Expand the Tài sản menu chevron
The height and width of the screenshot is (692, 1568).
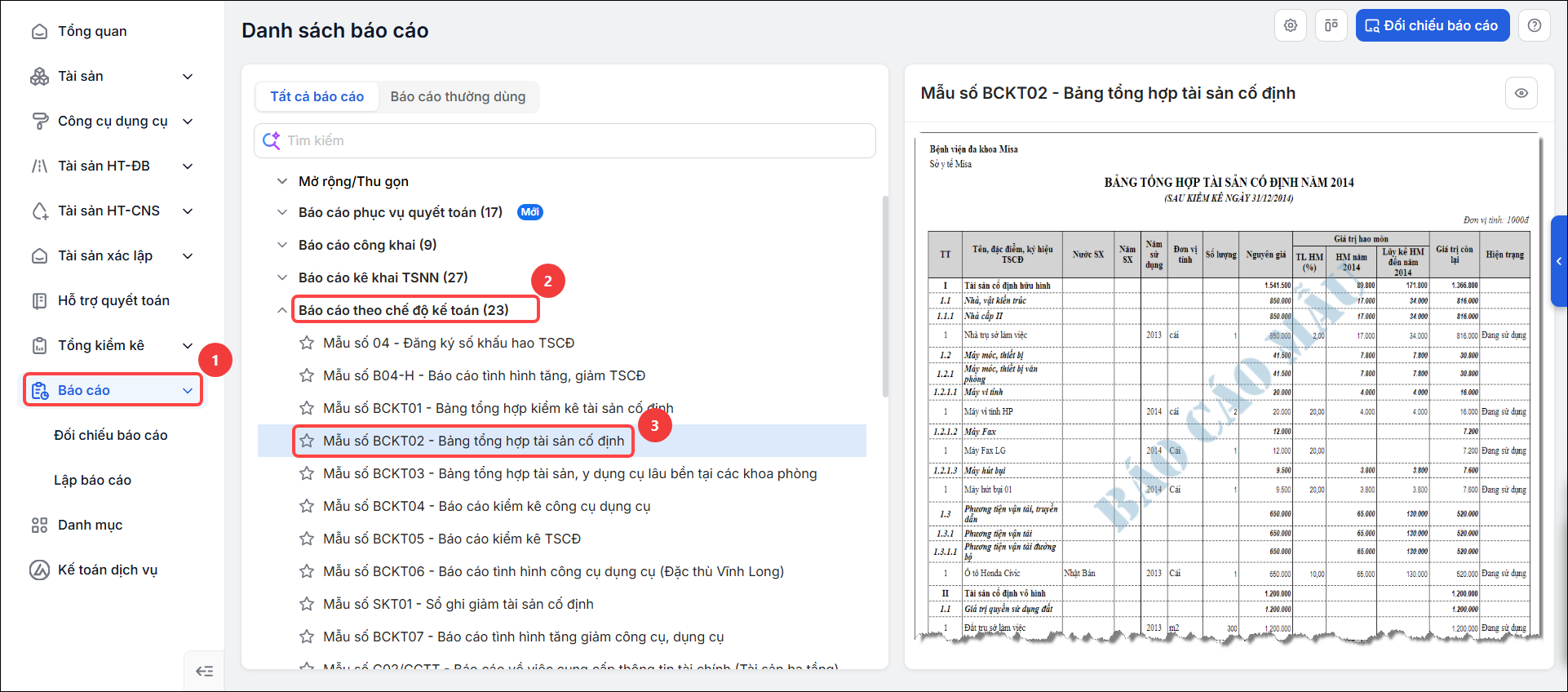188,76
